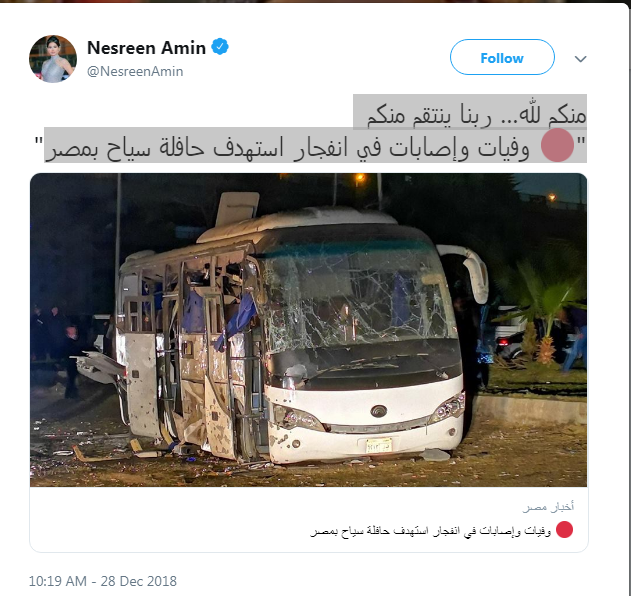Open the card headline below the photo
This screenshot has width=631, height=596.
click(431, 530)
